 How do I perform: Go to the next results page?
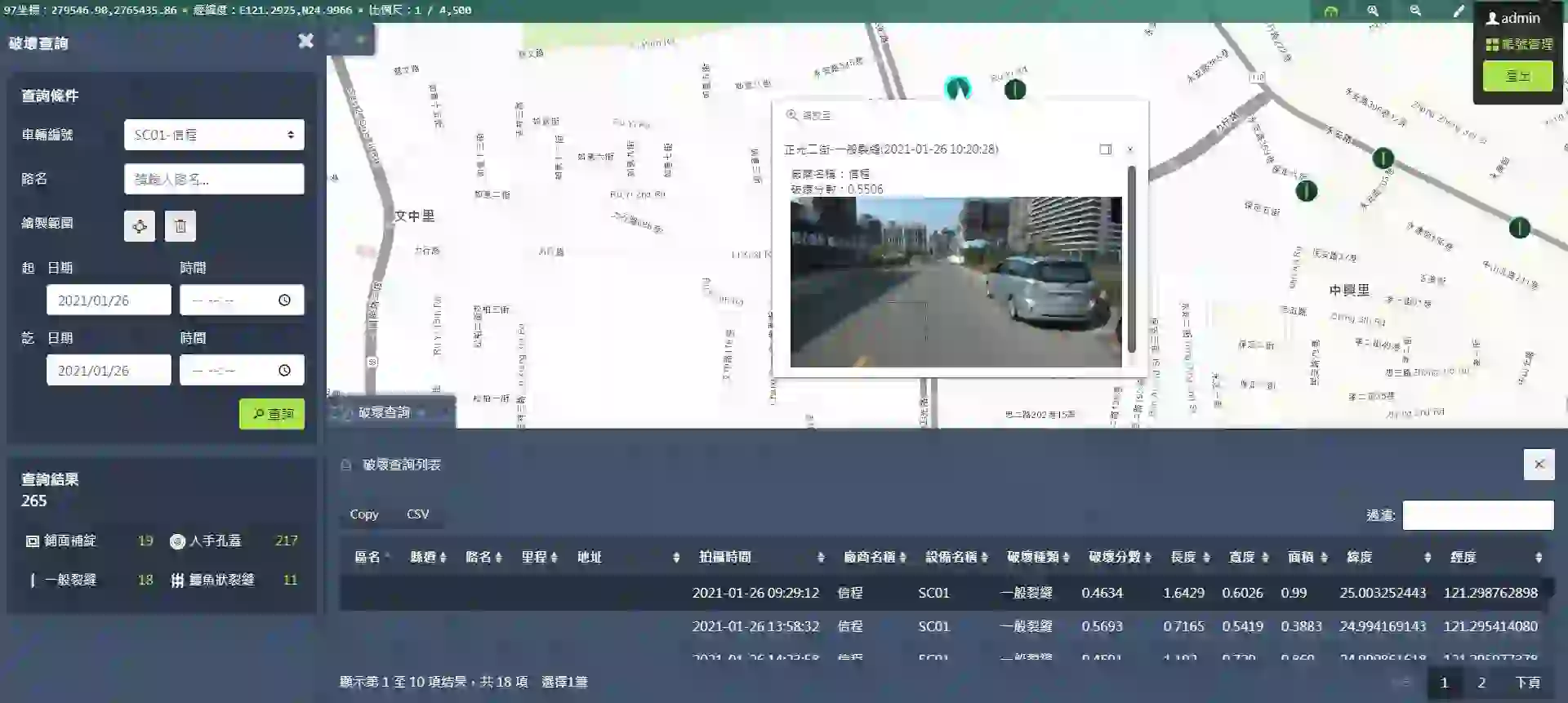1527,683
